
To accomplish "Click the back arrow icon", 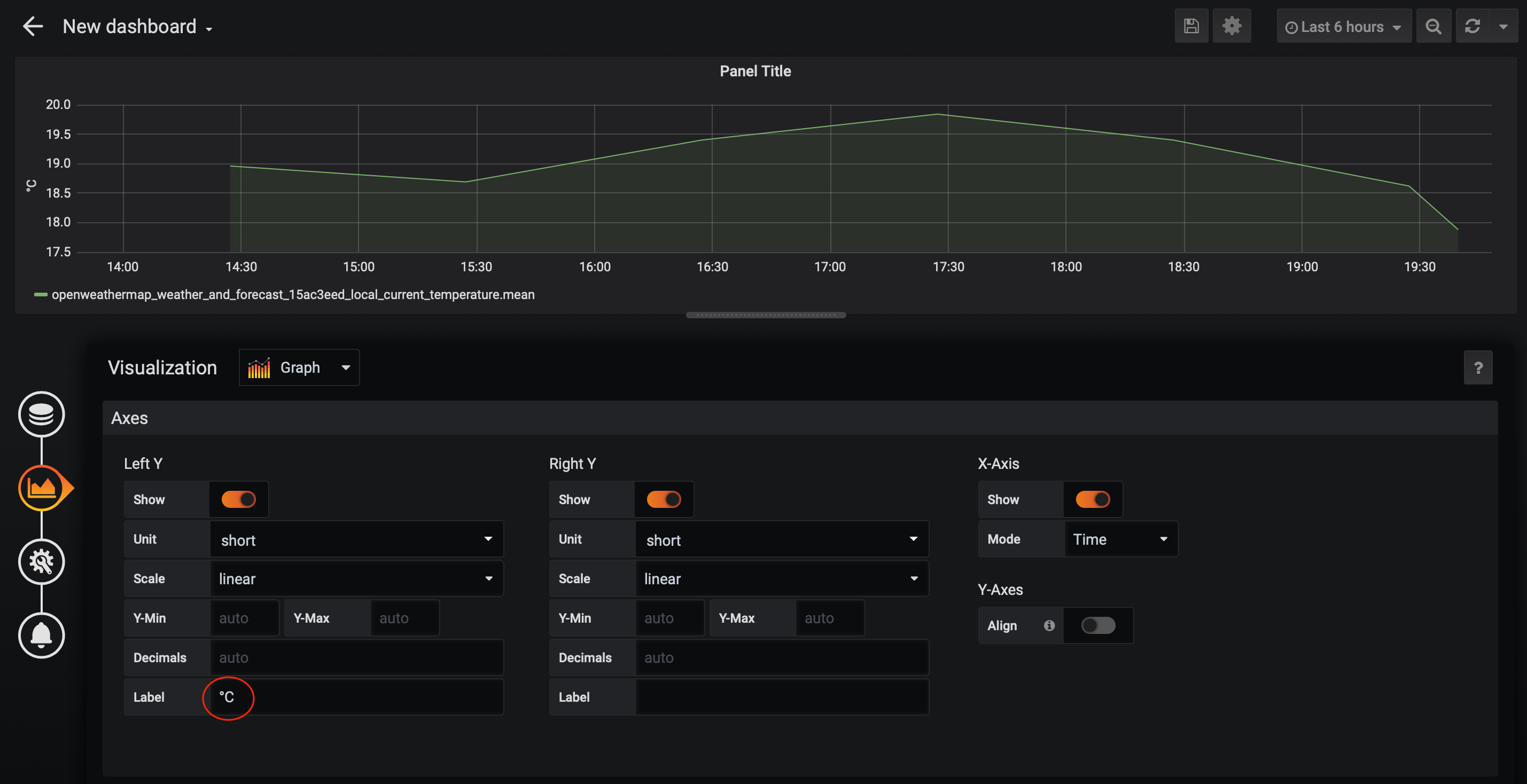I will click(x=33, y=26).
